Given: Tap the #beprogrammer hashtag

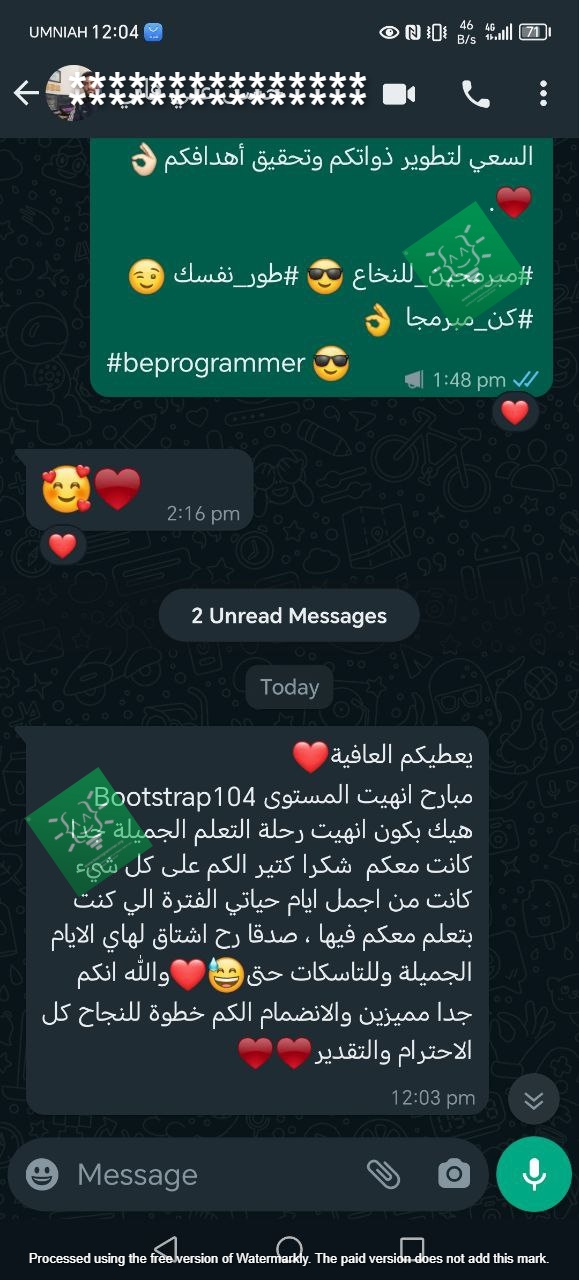Looking at the screenshot, I should 205,362.
